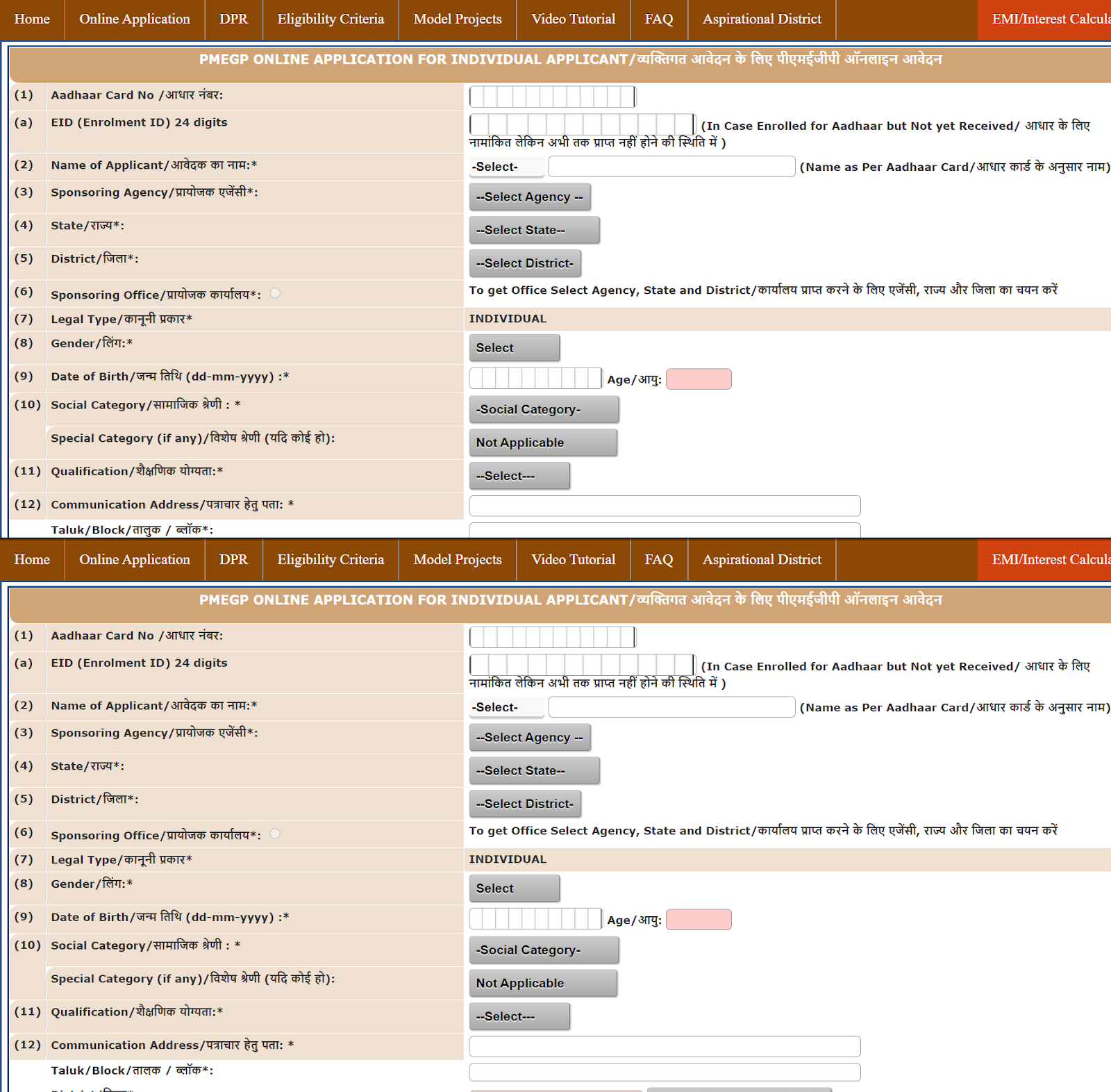Click the applicant name text box in upper form
Image resolution: width=1111 pixels, height=1092 pixels.
(x=671, y=167)
